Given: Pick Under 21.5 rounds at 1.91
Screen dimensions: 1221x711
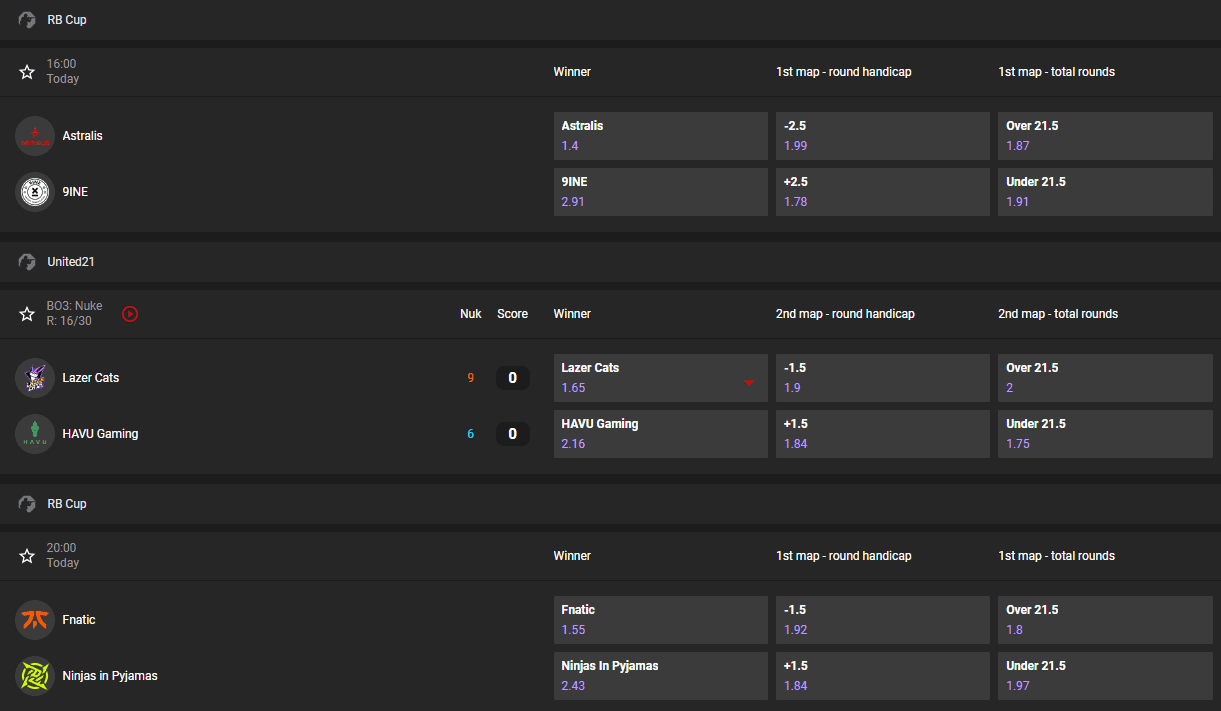Looking at the screenshot, I should pyautogui.click(x=1105, y=192).
